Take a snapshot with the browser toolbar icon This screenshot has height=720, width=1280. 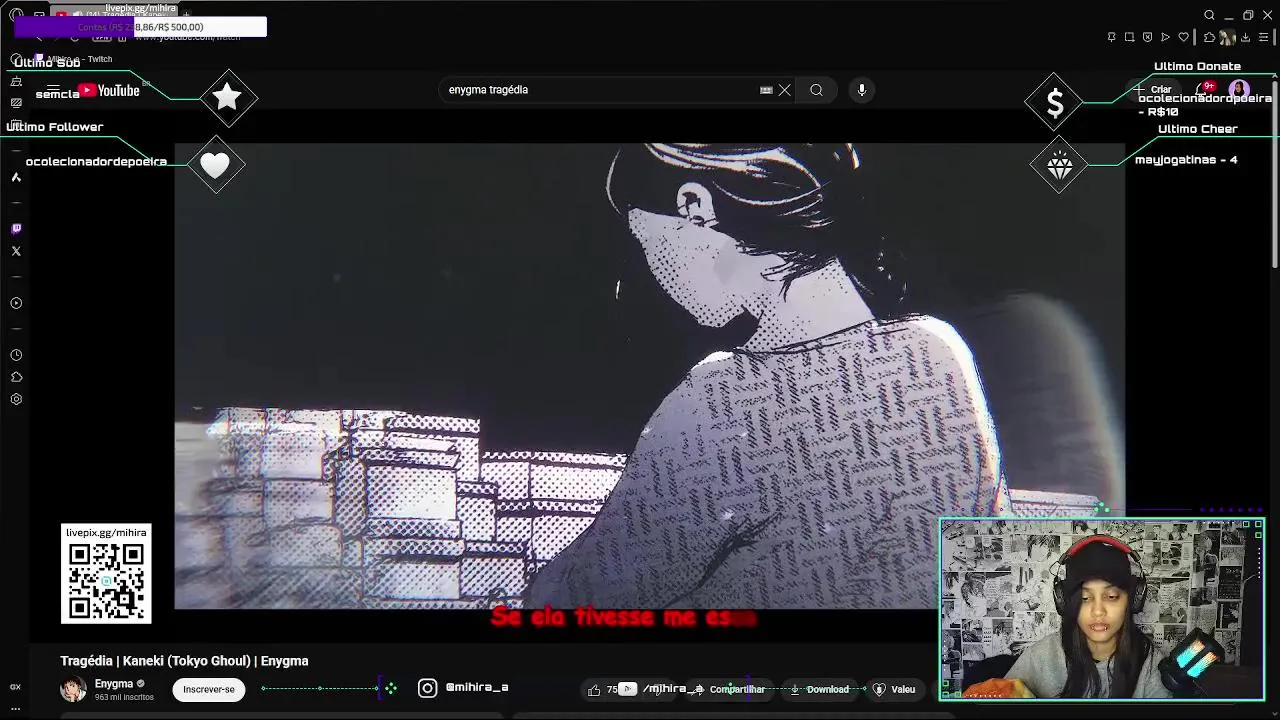pyautogui.click(x=1129, y=37)
